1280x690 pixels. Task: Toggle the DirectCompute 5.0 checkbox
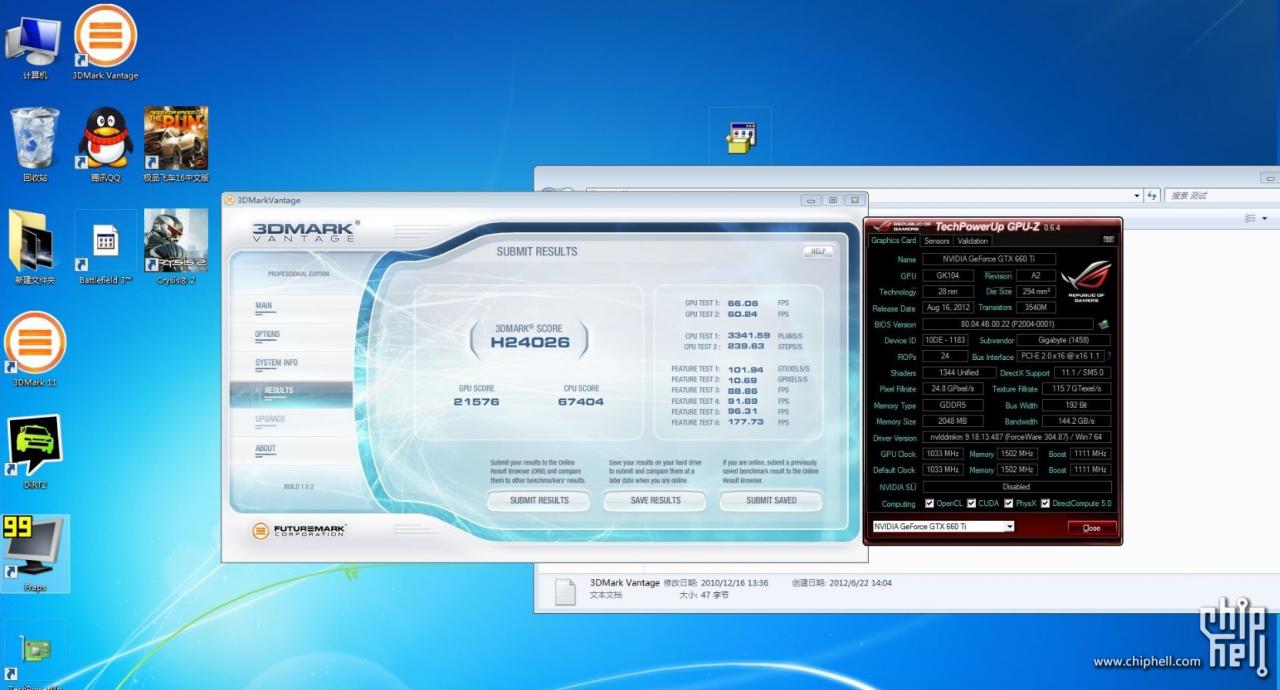1045,503
